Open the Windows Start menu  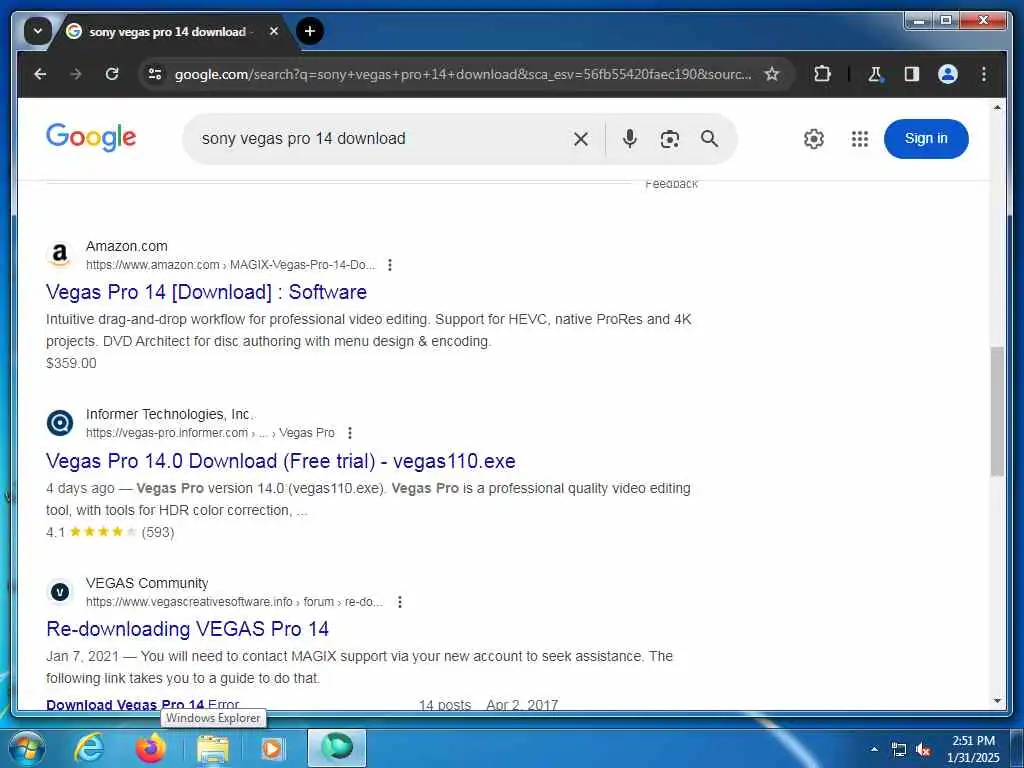click(25, 748)
